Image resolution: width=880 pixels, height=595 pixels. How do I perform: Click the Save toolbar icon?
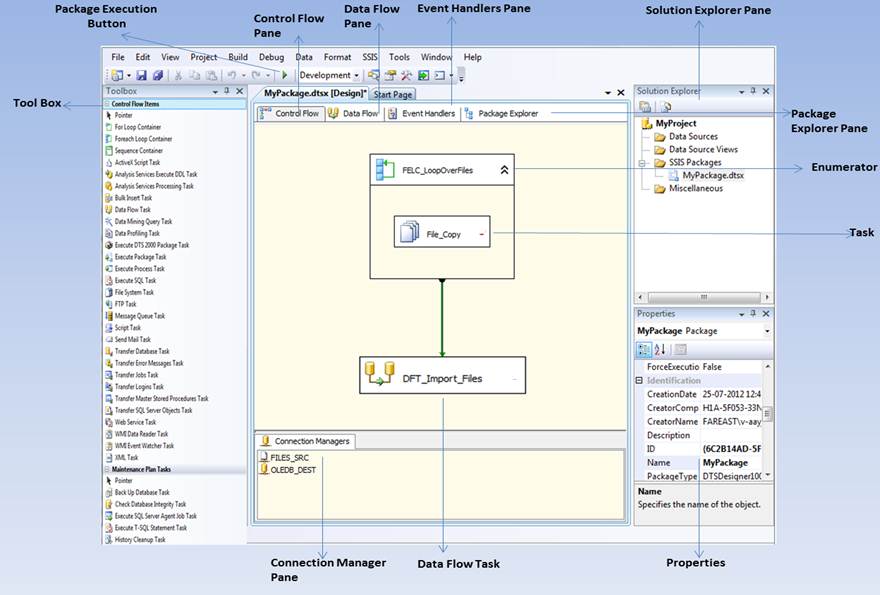141,76
